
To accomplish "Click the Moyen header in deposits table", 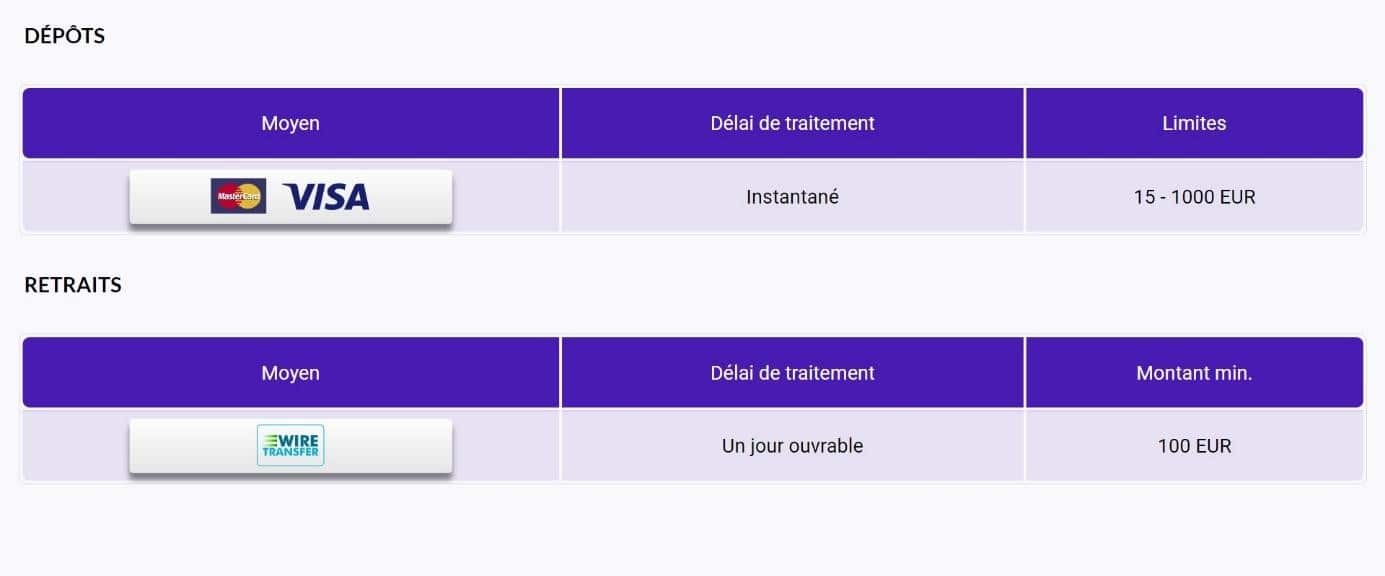I will (x=291, y=123).
